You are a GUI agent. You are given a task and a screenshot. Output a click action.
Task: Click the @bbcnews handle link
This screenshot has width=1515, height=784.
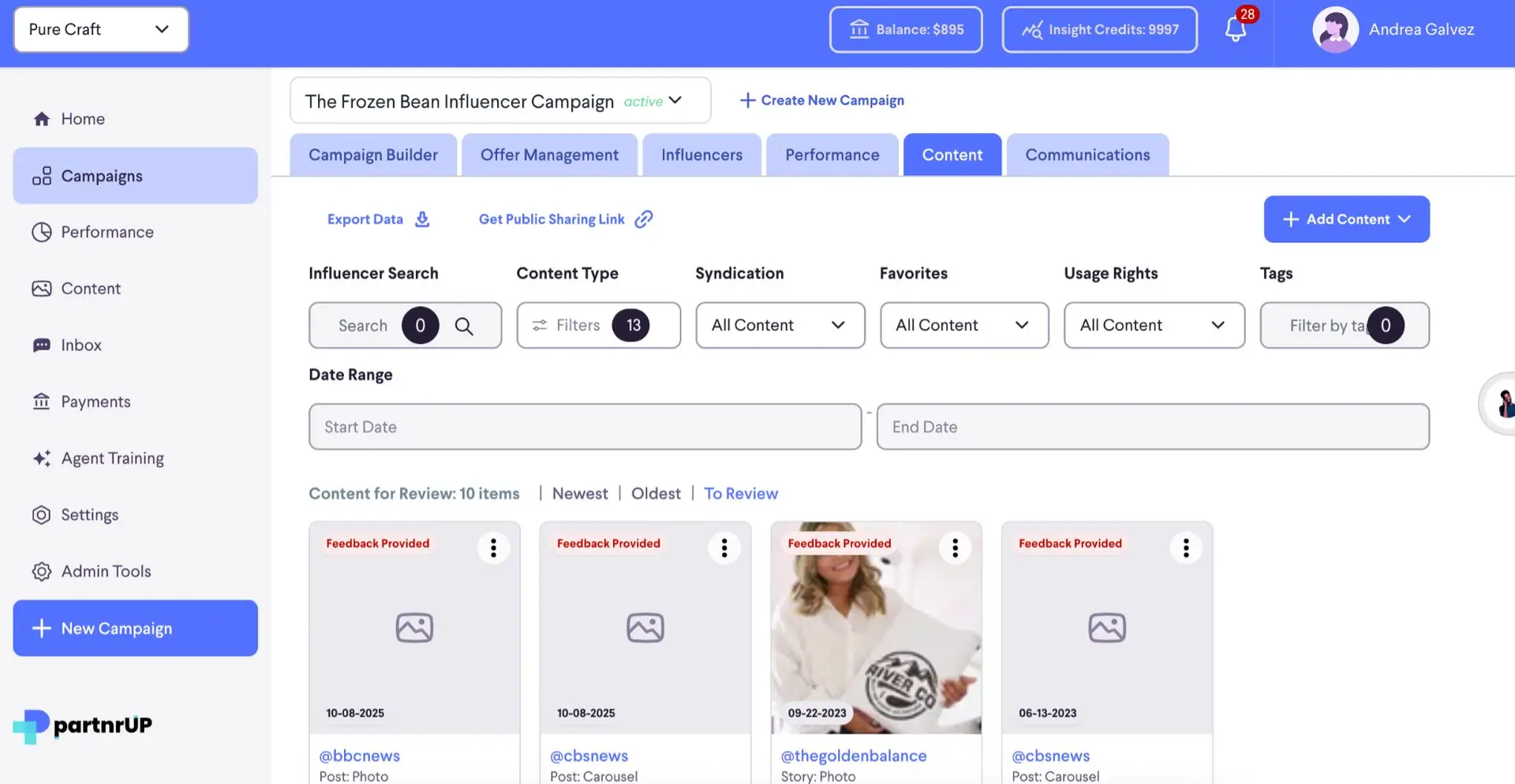360,756
